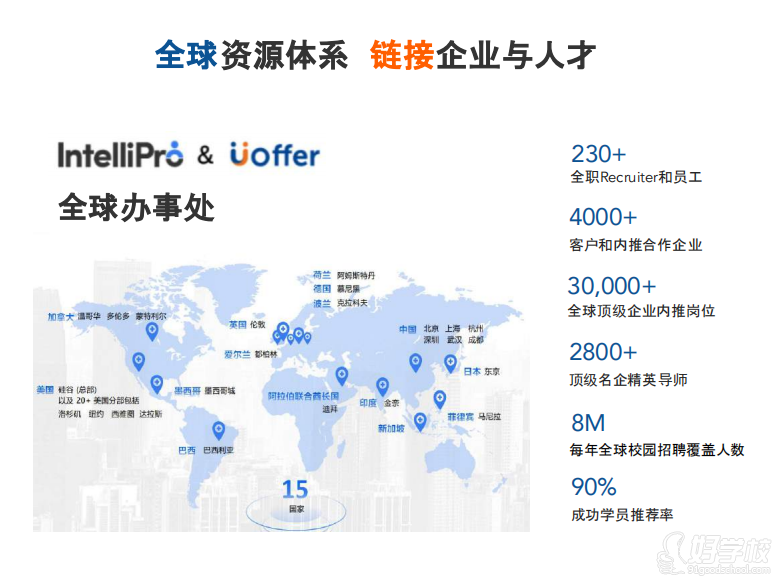784x587 pixels.
Task: Select the Japan map pin
Action: [x=450, y=362]
